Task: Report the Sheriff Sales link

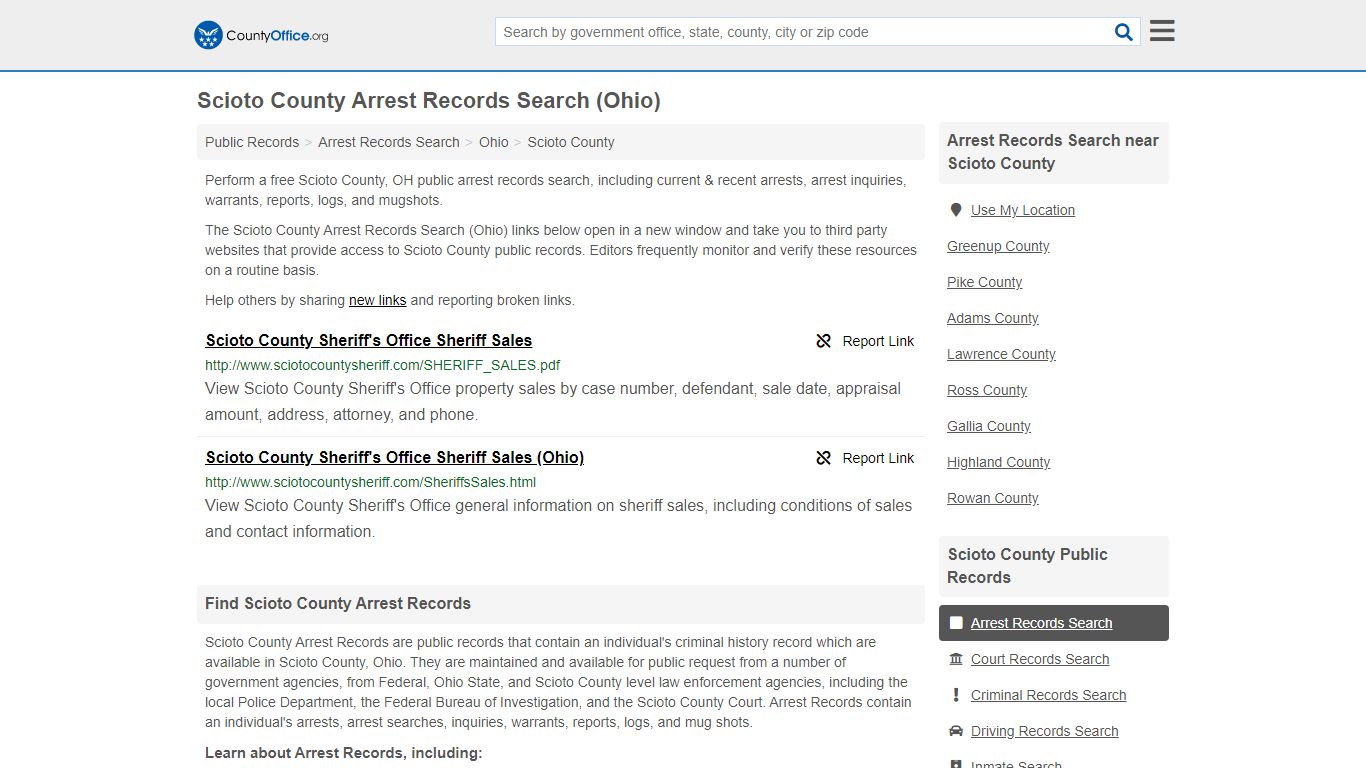Action: (x=865, y=341)
